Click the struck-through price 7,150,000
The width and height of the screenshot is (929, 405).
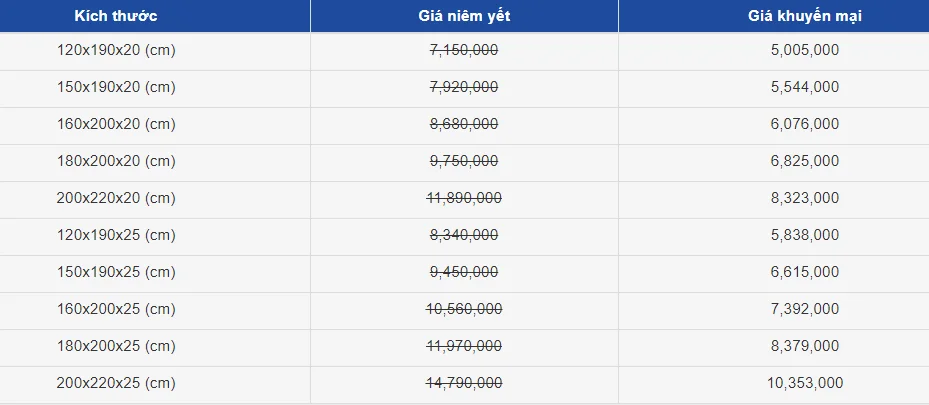tap(464, 50)
